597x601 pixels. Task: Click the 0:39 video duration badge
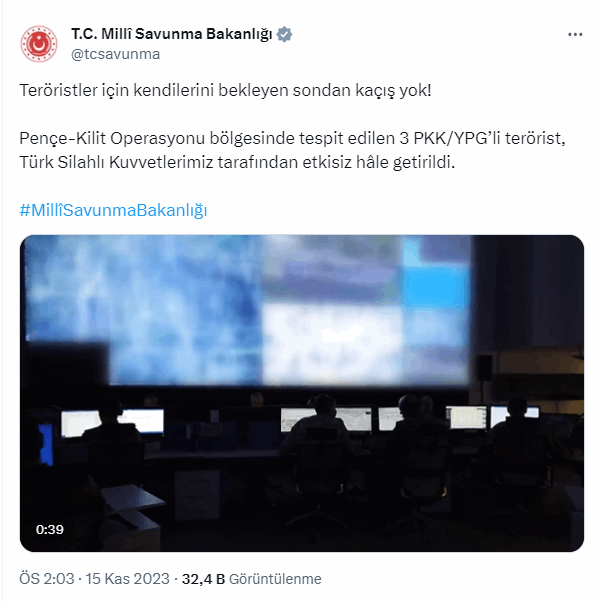point(50,529)
